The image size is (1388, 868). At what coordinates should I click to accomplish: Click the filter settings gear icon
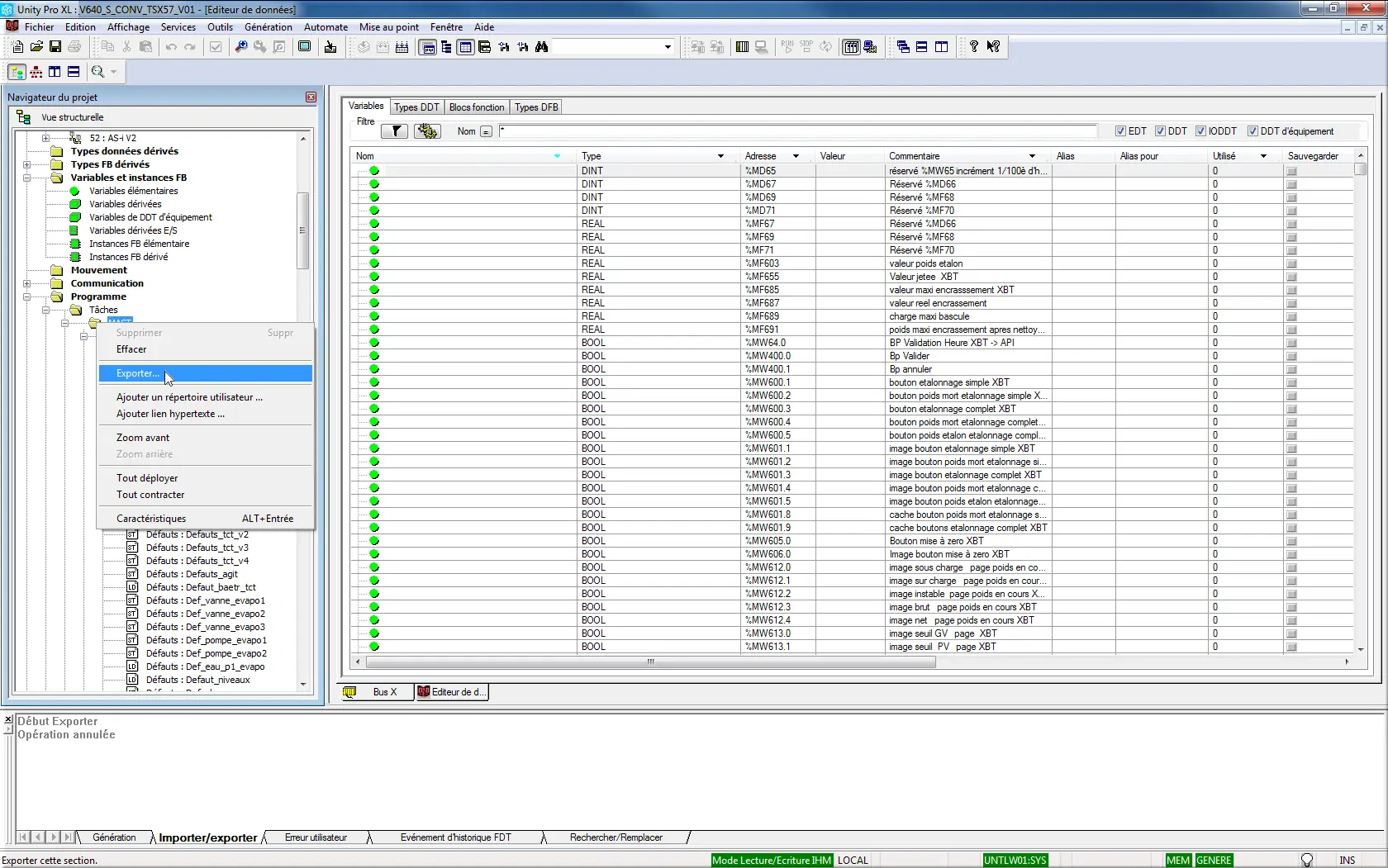pos(427,131)
